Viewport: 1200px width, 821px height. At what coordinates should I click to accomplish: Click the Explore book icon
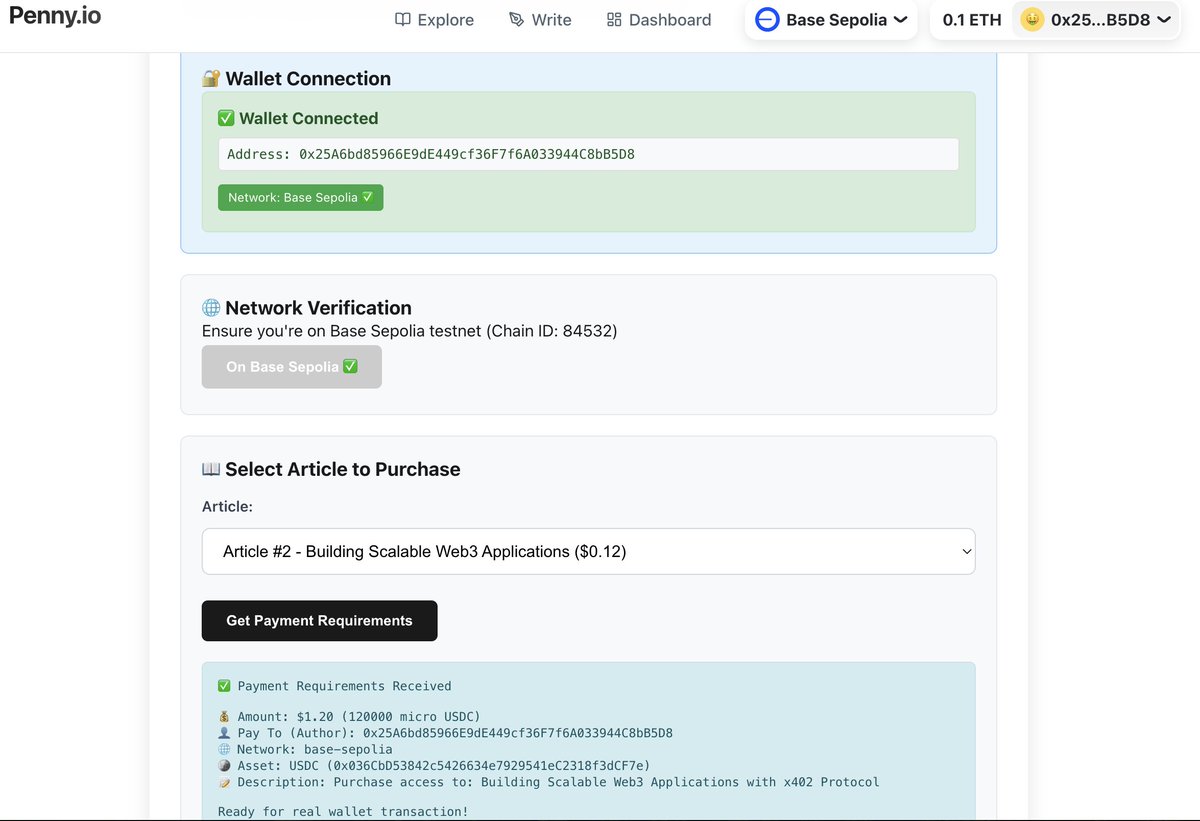pyautogui.click(x=403, y=19)
